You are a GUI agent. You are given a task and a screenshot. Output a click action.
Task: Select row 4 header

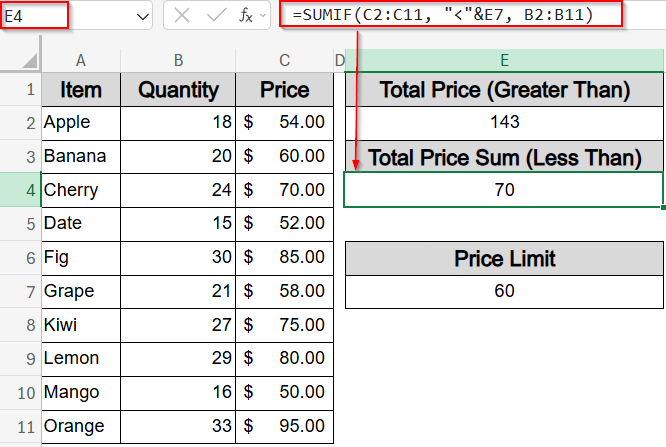tap(20, 190)
